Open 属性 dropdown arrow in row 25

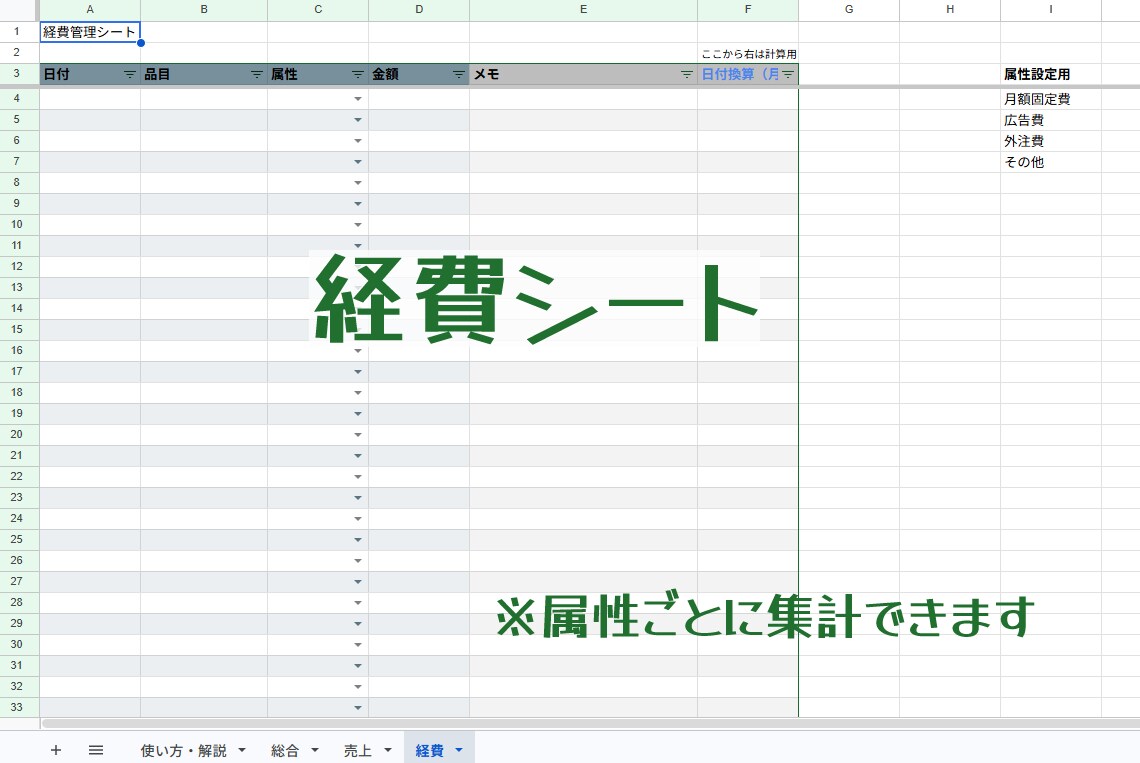click(358, 540)
